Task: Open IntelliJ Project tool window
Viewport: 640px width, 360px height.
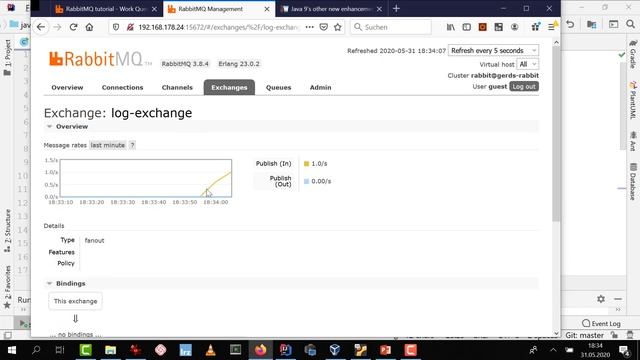Action: [x=7, y=58]
